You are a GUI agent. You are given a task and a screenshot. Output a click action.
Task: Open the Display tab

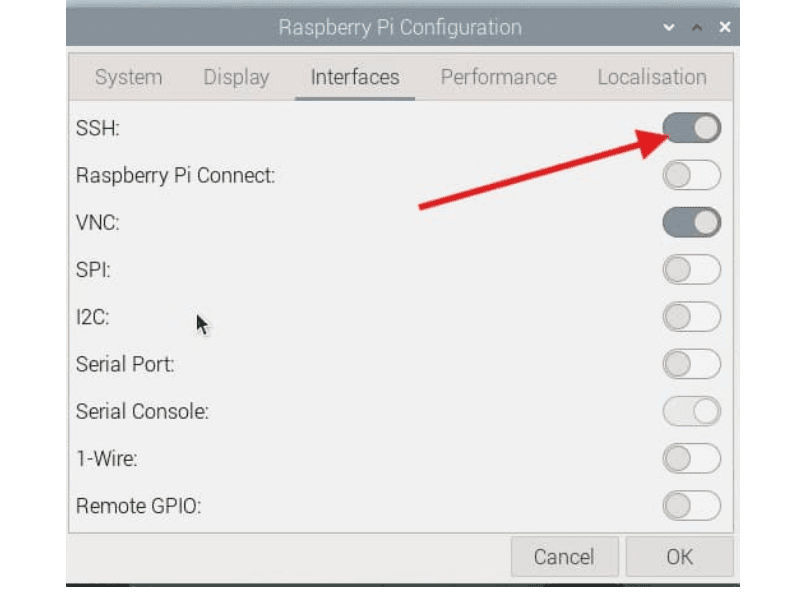pos(236,77)
